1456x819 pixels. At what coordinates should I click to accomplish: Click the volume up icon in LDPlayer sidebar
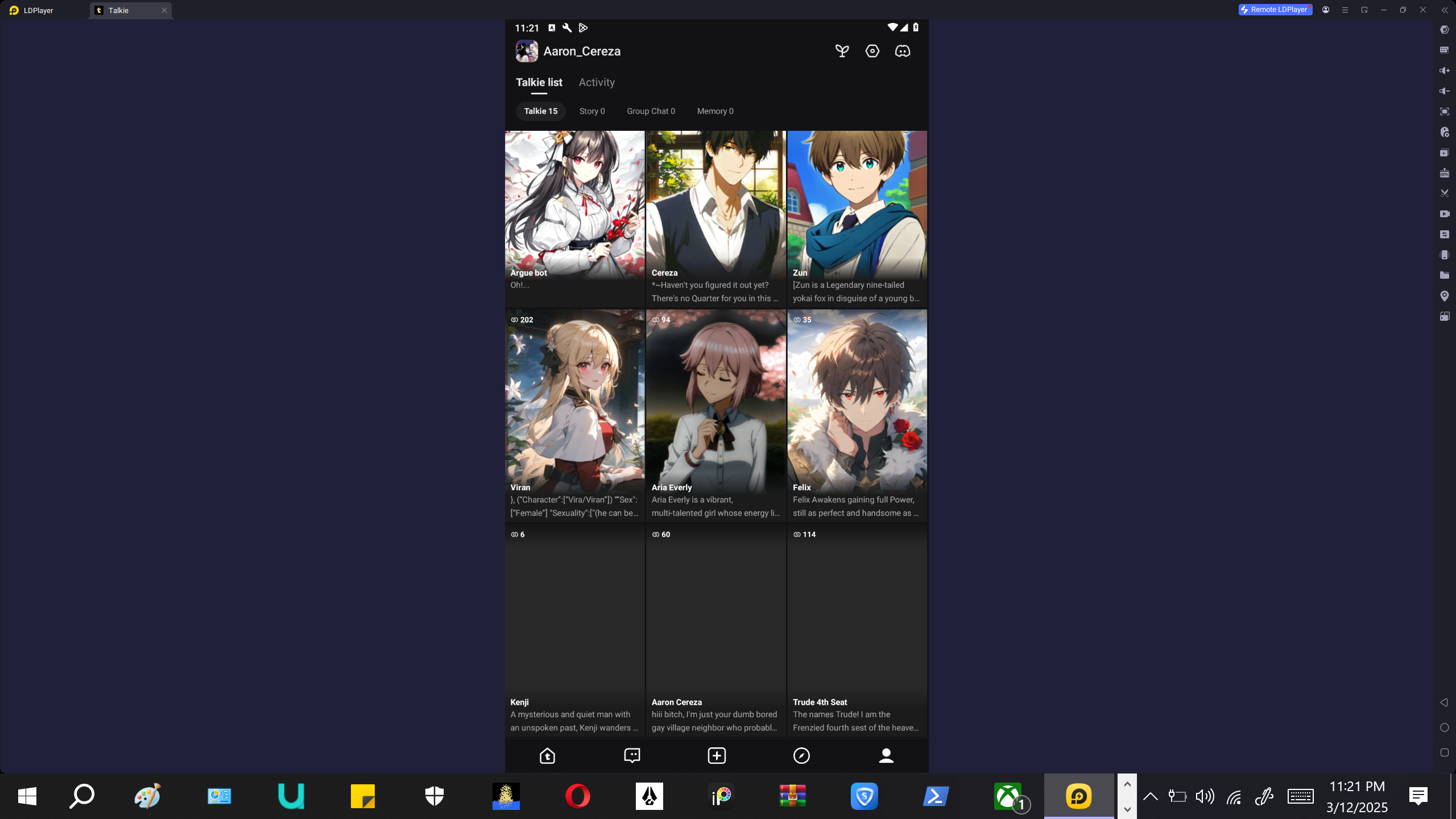click(1444, 71)
